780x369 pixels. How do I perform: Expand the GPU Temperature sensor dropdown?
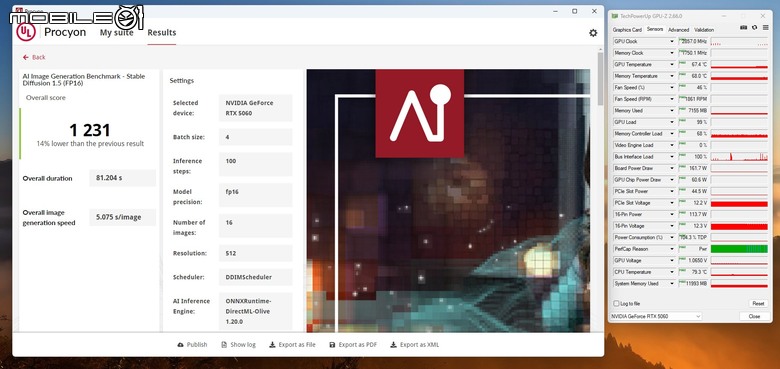tap(673, 65)
